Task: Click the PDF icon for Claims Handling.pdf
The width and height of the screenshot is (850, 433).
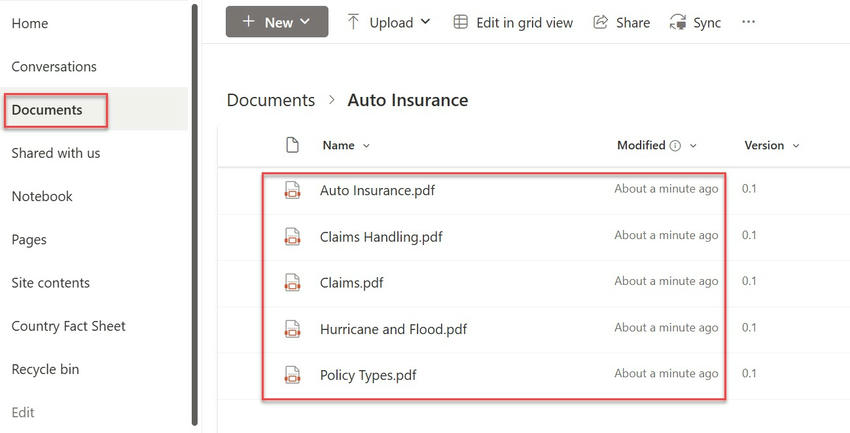Action: tap(292, 237)
